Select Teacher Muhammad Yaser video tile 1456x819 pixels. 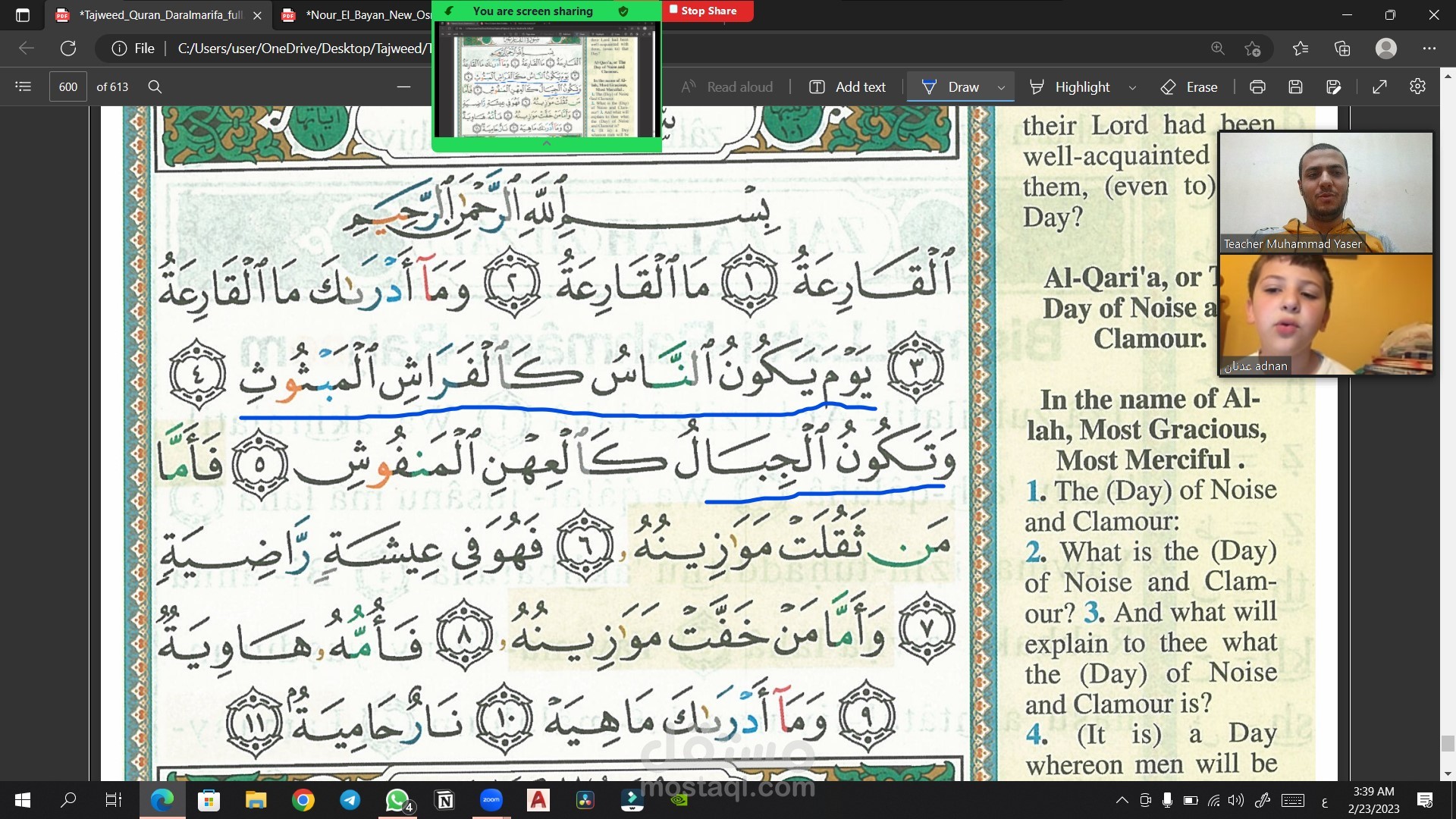point(1326,193)
